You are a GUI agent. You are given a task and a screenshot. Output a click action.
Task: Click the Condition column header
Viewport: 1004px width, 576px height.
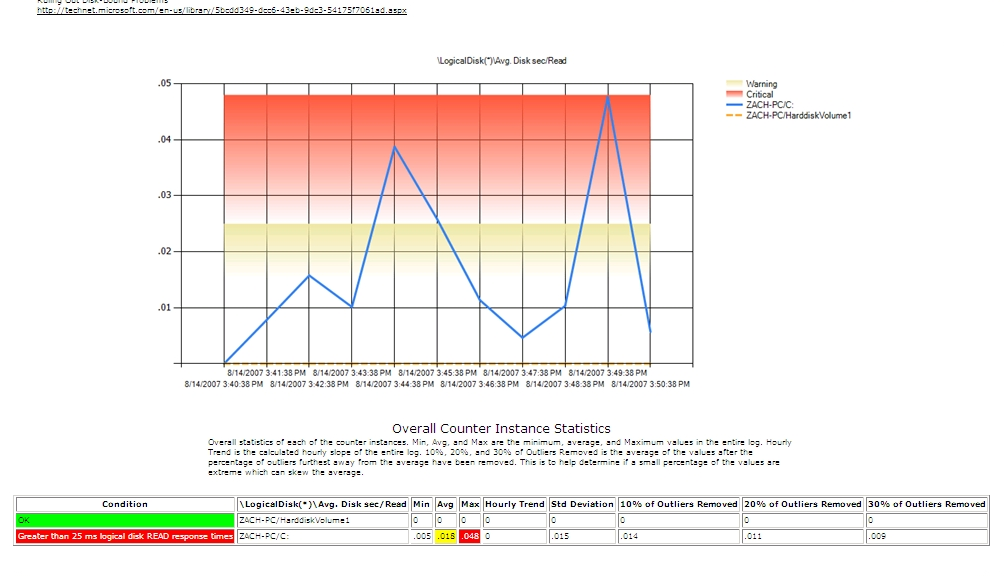(x=125, y=504)
